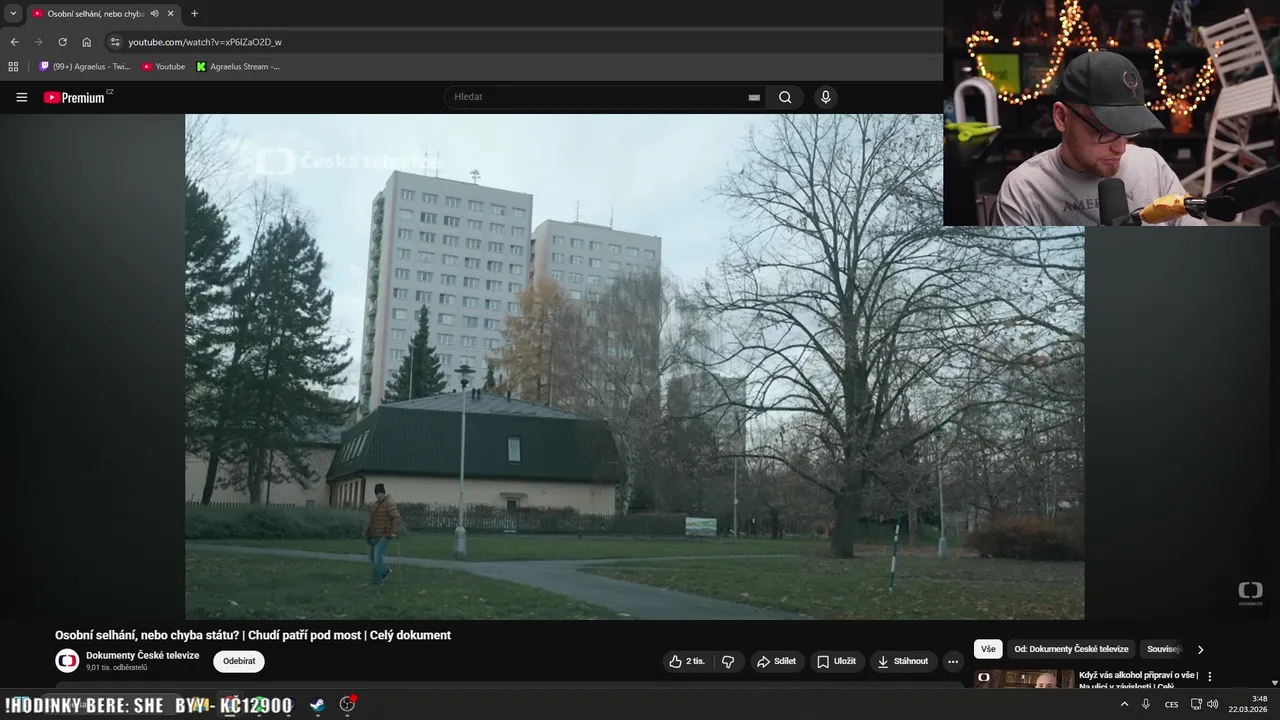This screenshot has width=1280, height=720.
Task: Open the Youtube bookmark
Action: (x=163, y=67)
